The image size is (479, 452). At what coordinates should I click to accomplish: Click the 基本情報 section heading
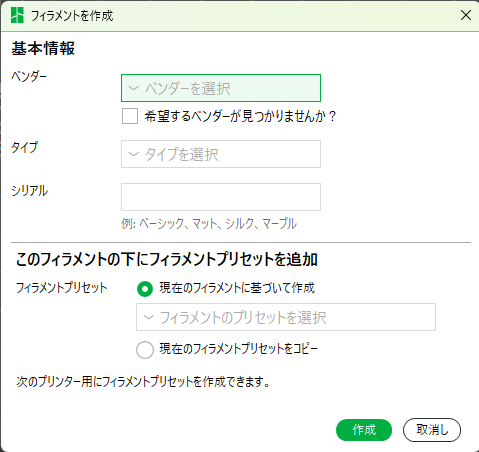43,48
